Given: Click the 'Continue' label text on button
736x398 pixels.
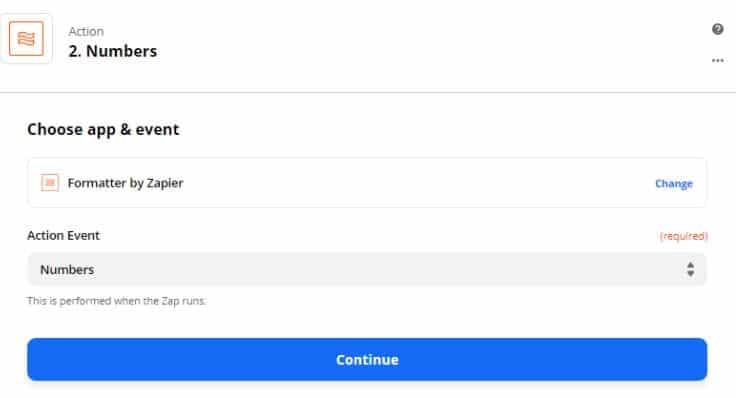Looking at the screenshot, I should tap(367, 360).
